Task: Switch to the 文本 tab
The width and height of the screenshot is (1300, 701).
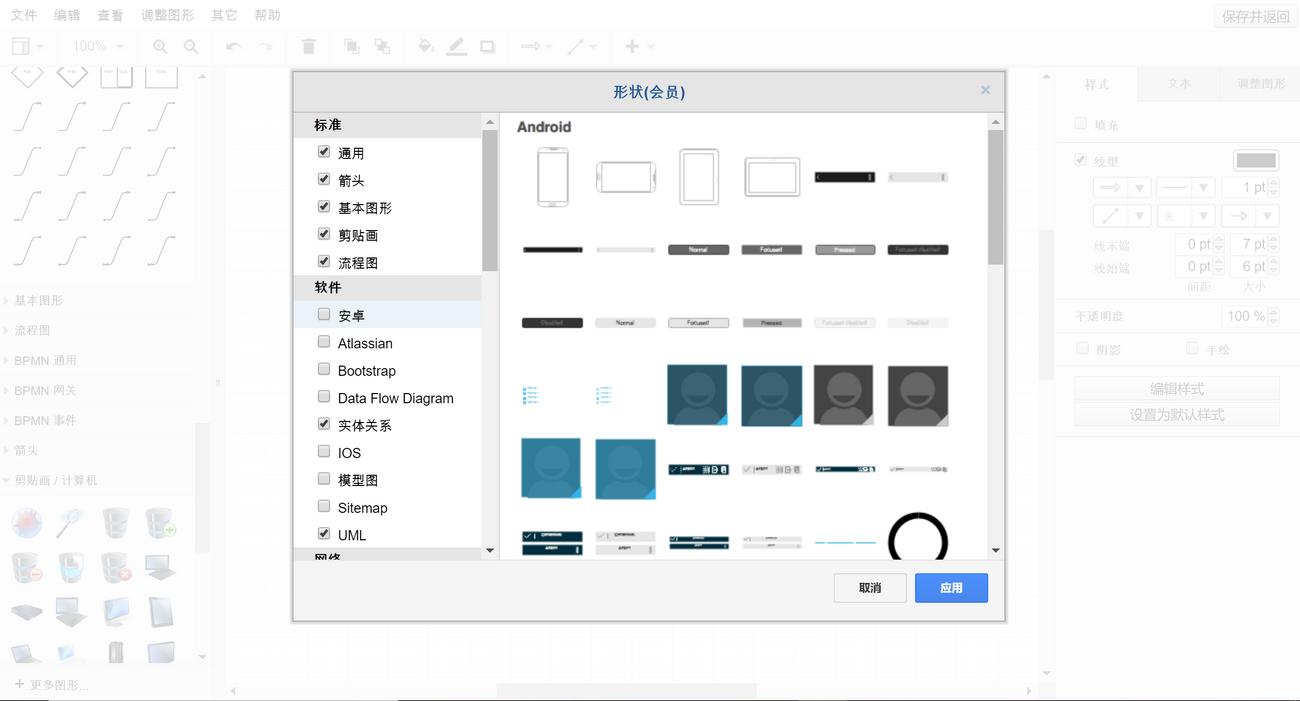Action: 1178,84
